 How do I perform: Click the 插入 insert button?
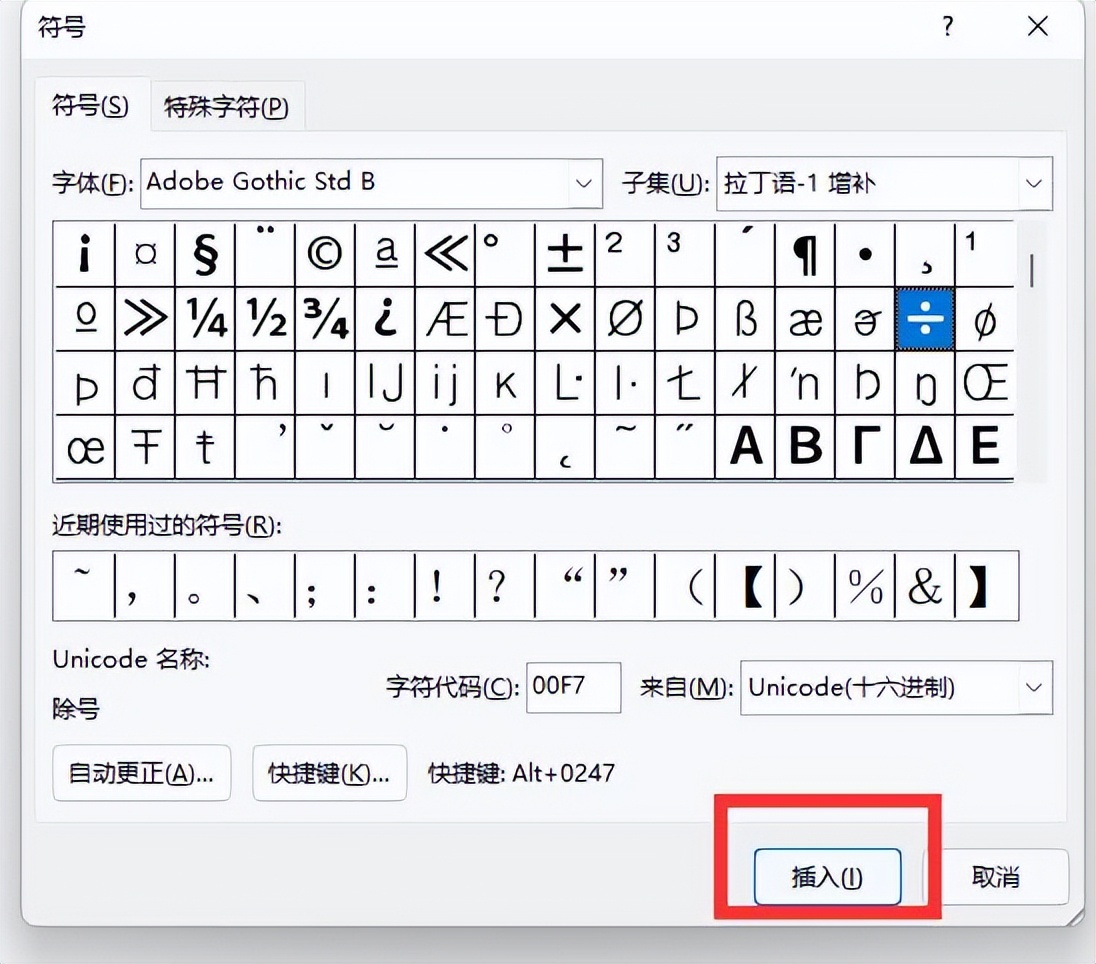click(x=827, y=877)
